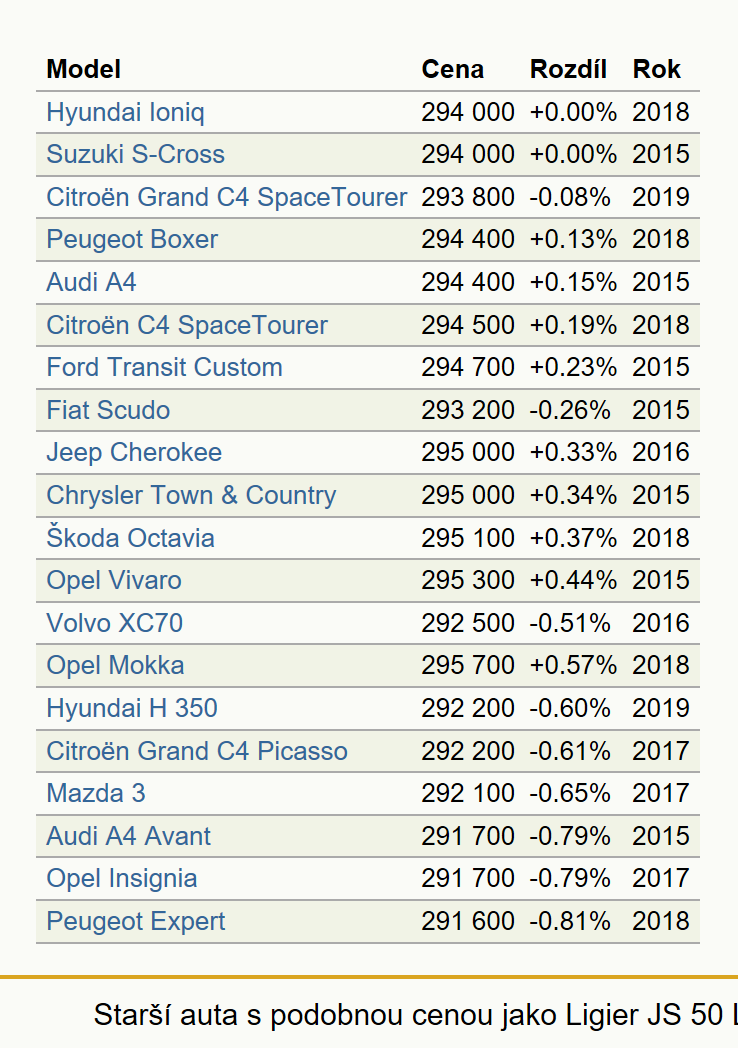Open the Fiat Scudo link
Screen dimensions: 738x1048
point(108,410)
